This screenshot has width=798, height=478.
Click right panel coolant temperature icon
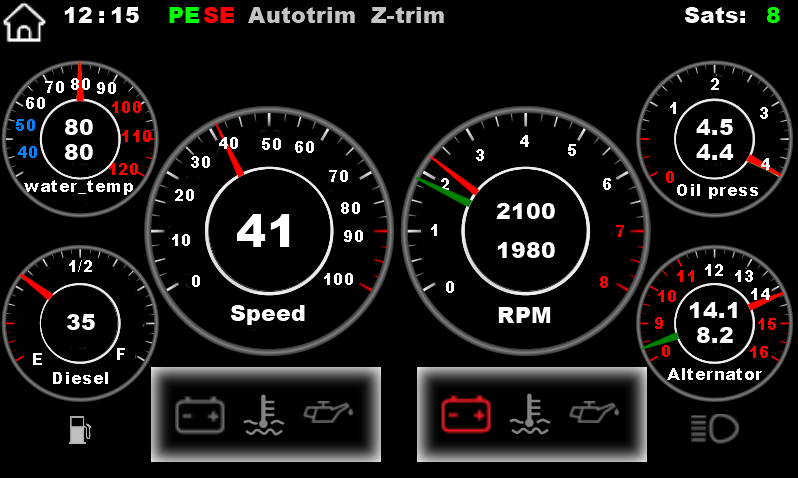531,414
